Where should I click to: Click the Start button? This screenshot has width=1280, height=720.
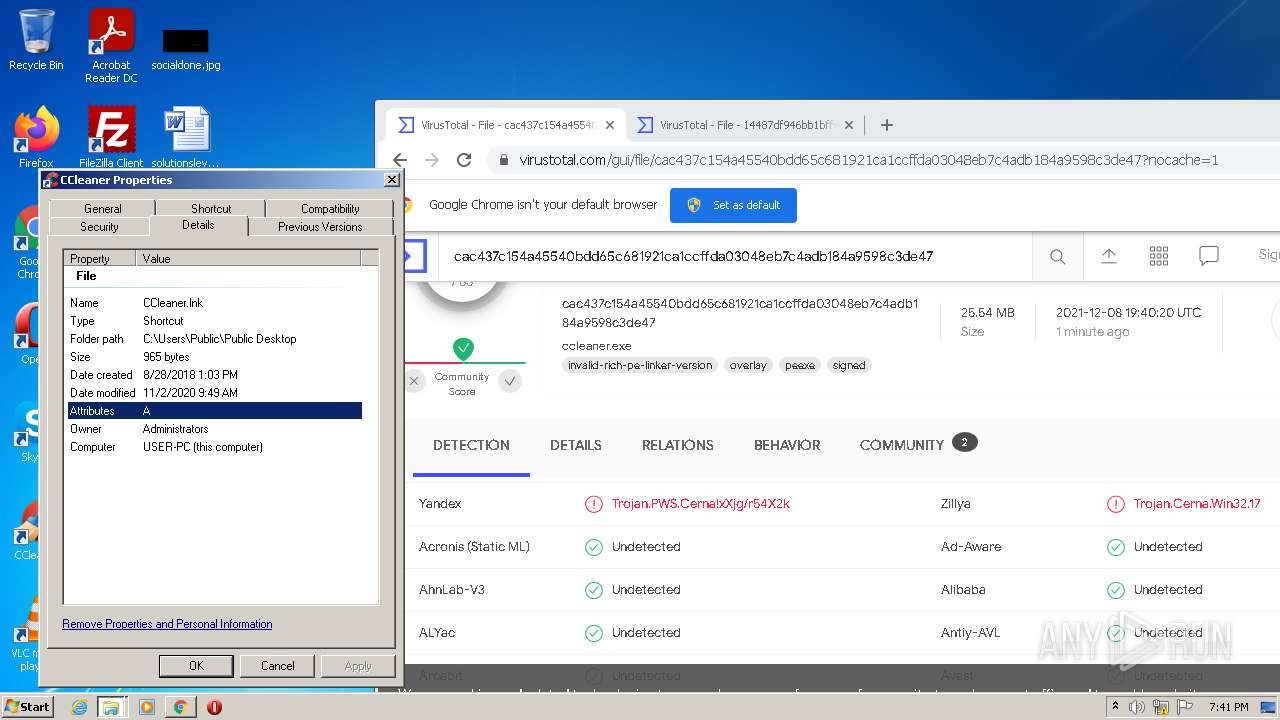tap(27, 707)
